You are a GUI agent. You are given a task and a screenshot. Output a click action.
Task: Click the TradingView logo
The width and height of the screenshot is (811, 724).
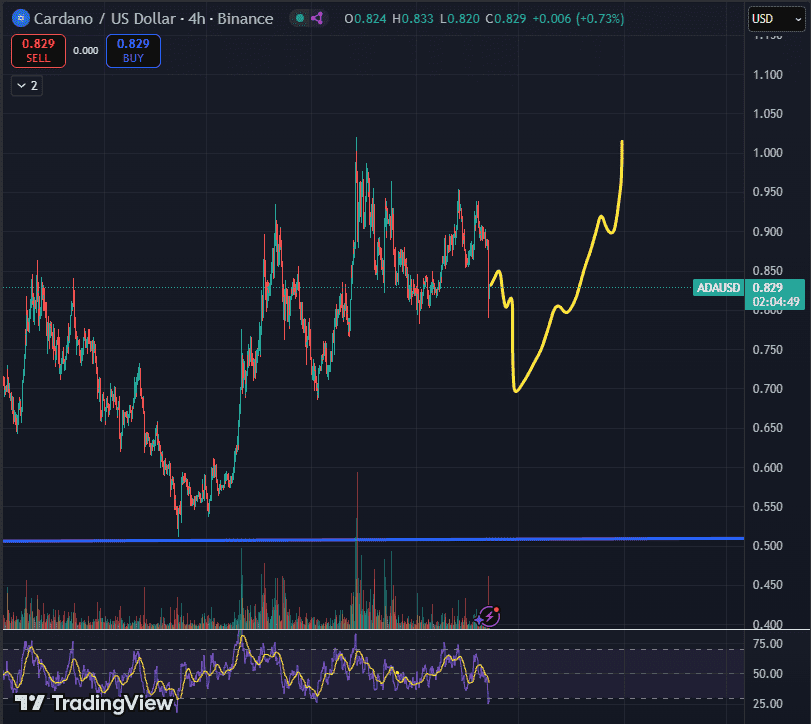(x=90, y=703)
